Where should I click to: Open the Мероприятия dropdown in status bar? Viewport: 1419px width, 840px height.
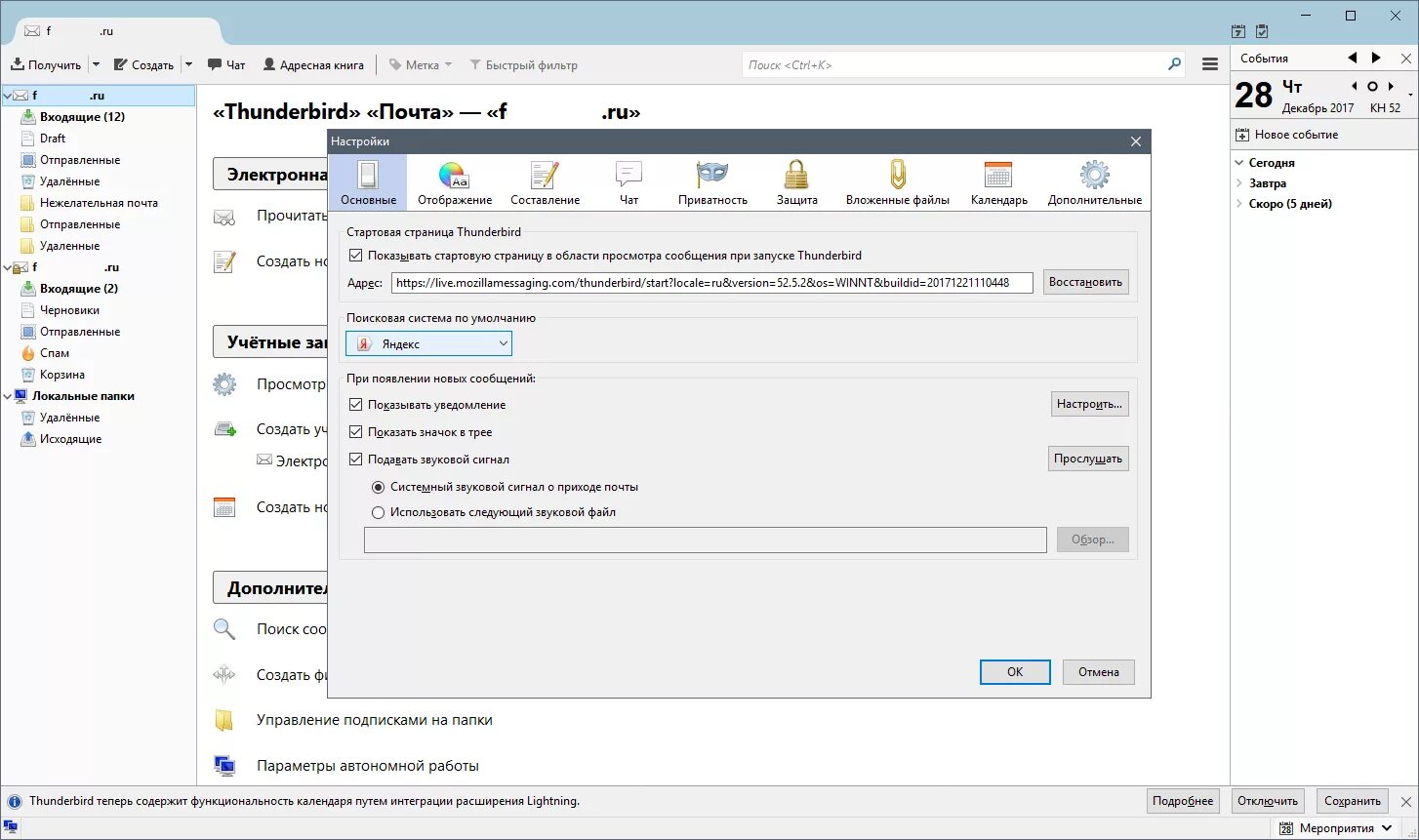tap(1335, 828)
